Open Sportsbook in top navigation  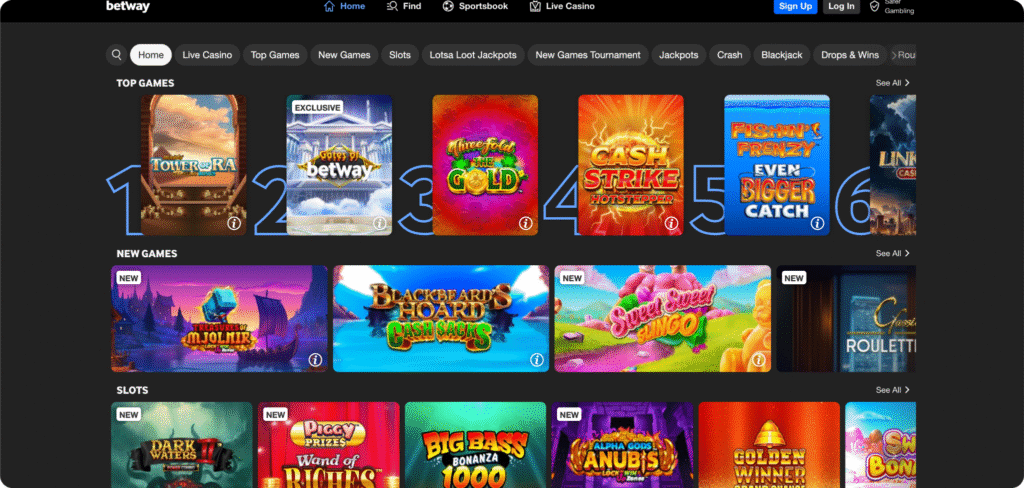pos(475,7)
